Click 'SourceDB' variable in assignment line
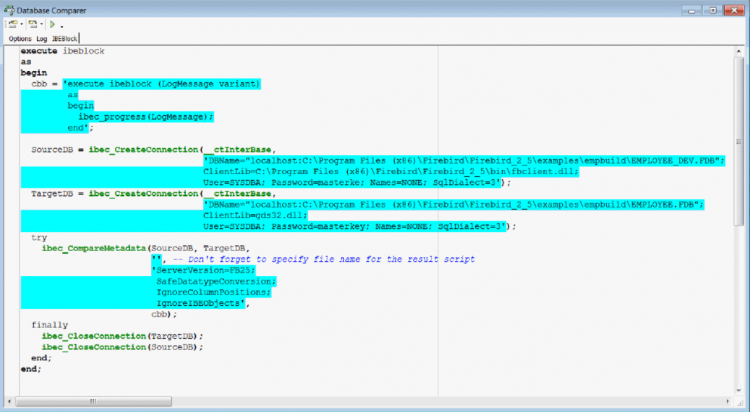Viewport: 750px width, 412px height. pyautogui.click(x=52, y=149)
